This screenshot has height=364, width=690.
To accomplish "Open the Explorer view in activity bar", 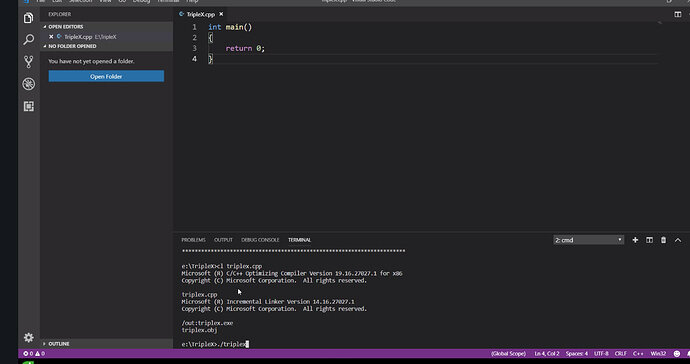I will pyautogui.click(x=29, y=18).
